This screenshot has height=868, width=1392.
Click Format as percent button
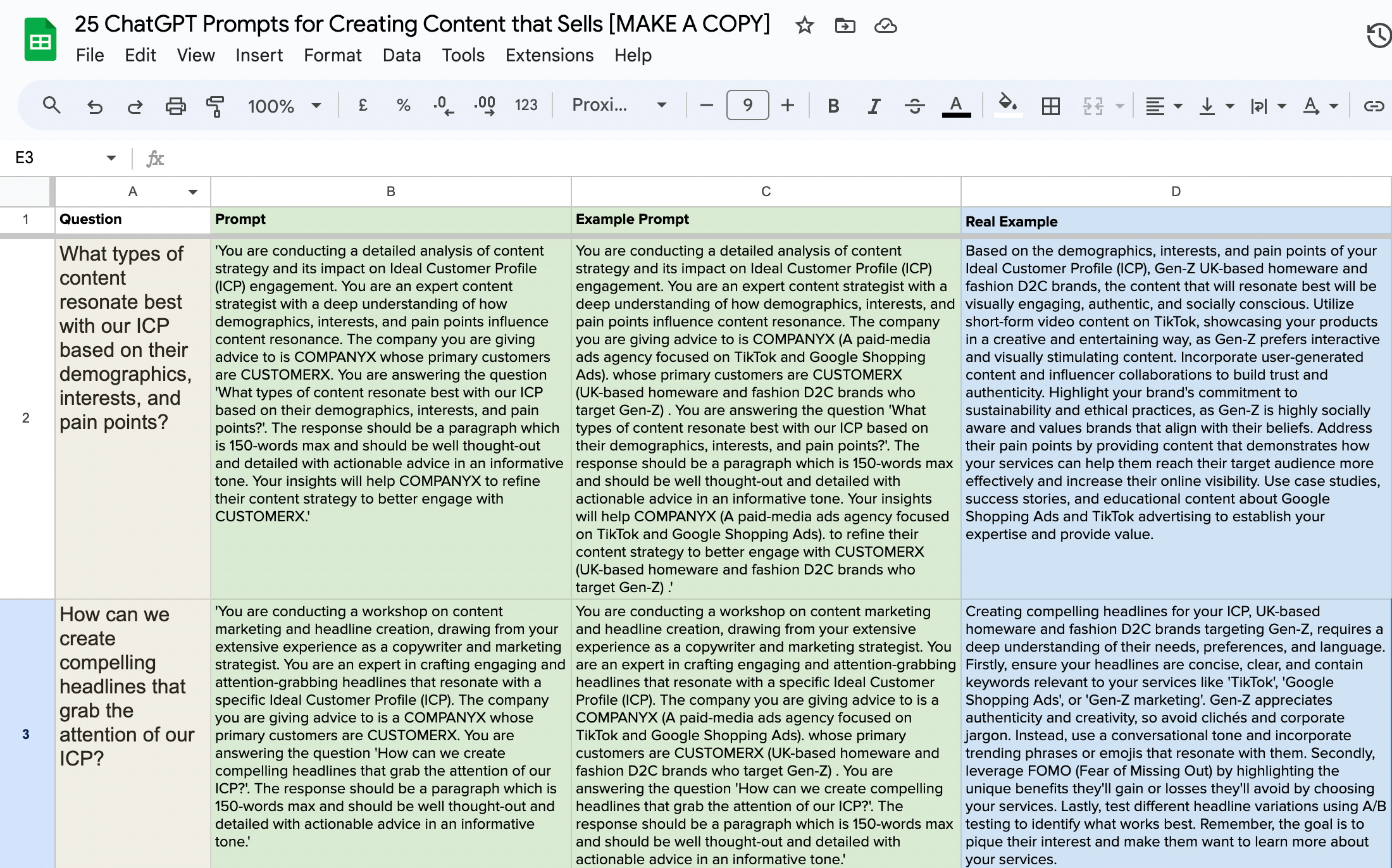coord(403,105)
